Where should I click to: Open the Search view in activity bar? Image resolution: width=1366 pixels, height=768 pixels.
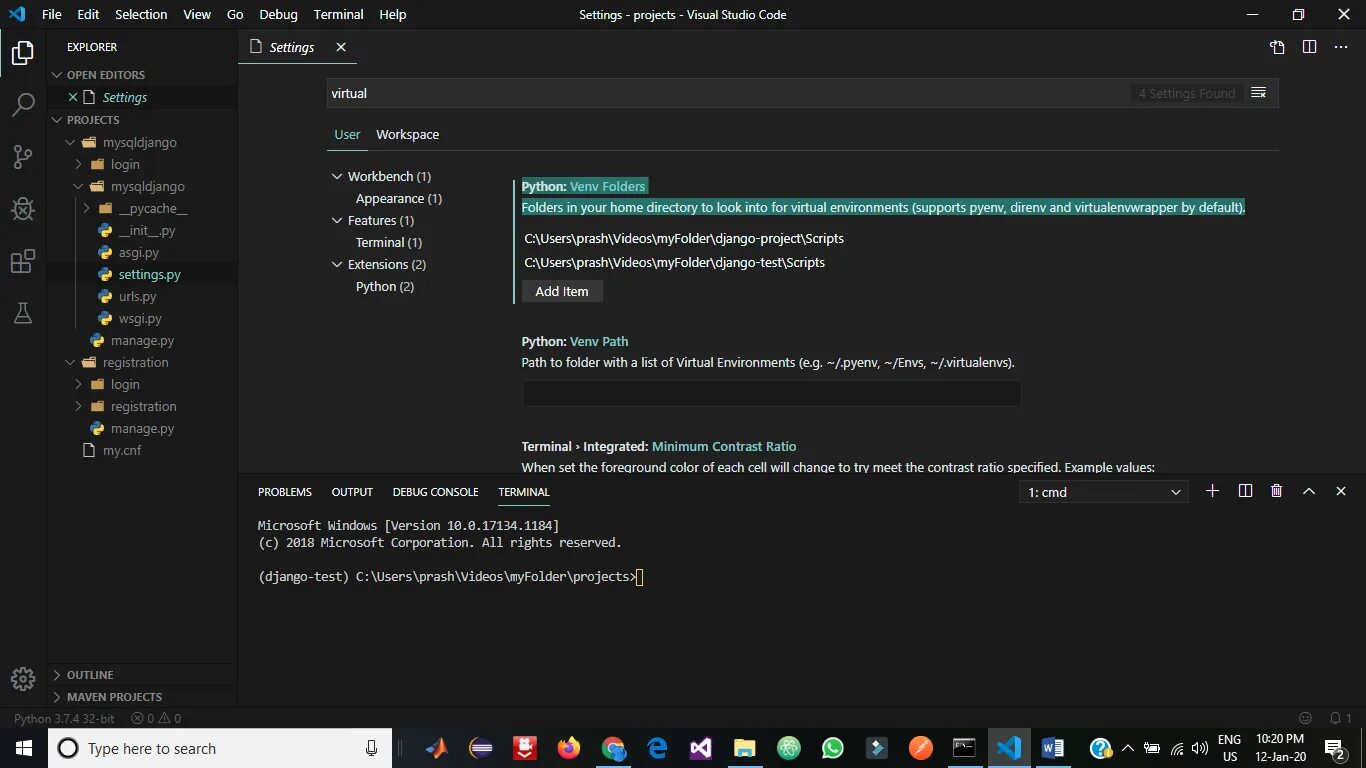tap(22, 104)
